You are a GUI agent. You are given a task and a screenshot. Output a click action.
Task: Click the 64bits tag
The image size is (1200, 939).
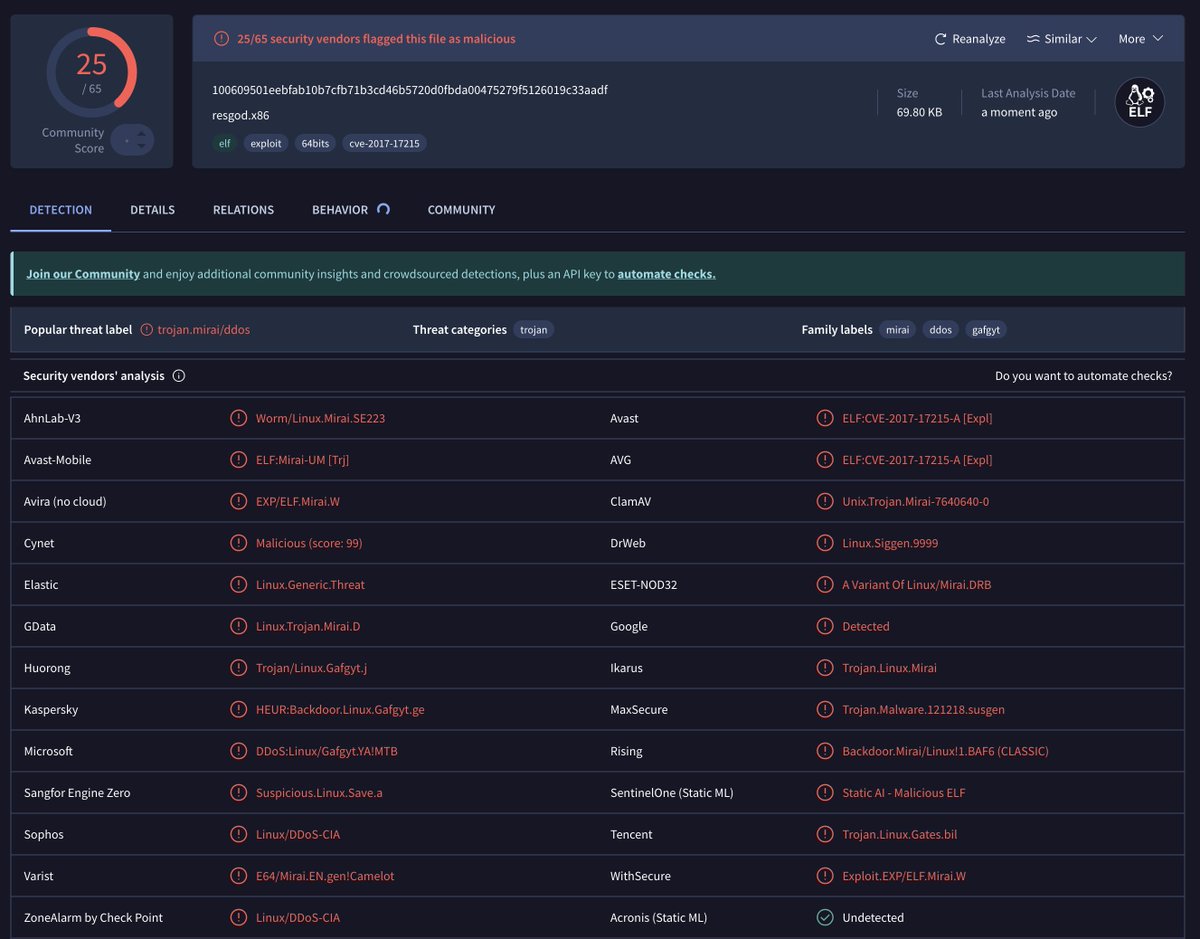click(316, 143)
